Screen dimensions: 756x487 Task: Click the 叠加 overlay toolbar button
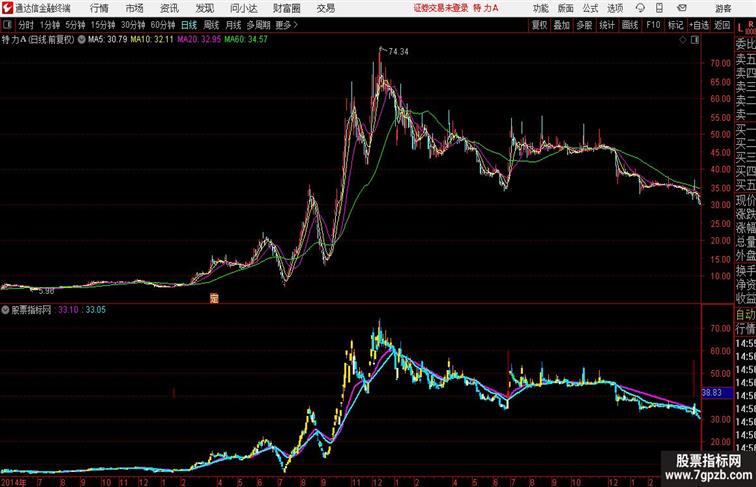click(x=562, y=25)
